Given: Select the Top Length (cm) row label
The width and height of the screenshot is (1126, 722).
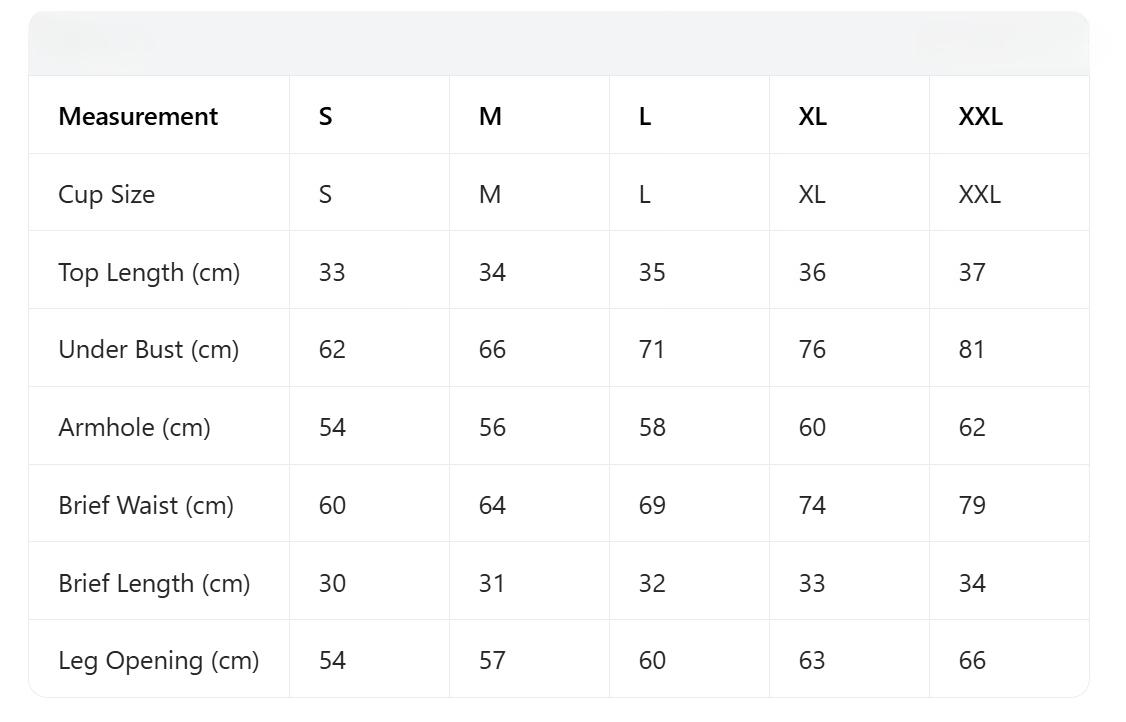Looking at the screenshot, I should [149, 272].
